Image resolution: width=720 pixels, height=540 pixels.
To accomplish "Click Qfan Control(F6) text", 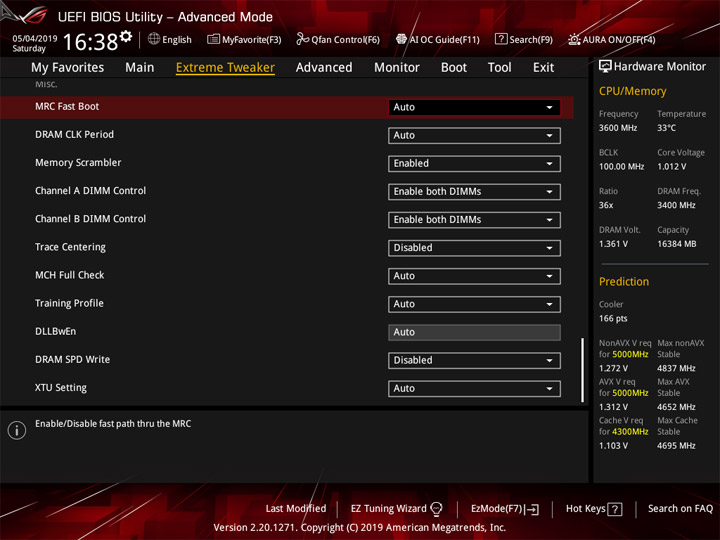I will click(x=345, y=39).
